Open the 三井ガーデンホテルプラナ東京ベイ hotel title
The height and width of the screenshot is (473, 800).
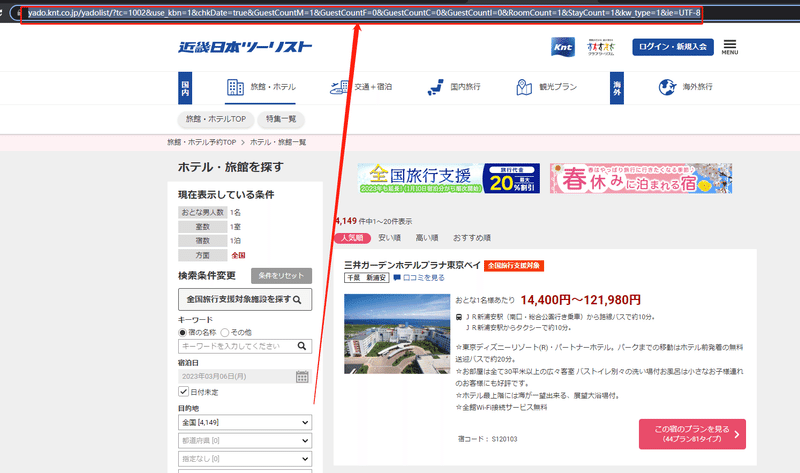coord(412,265)
